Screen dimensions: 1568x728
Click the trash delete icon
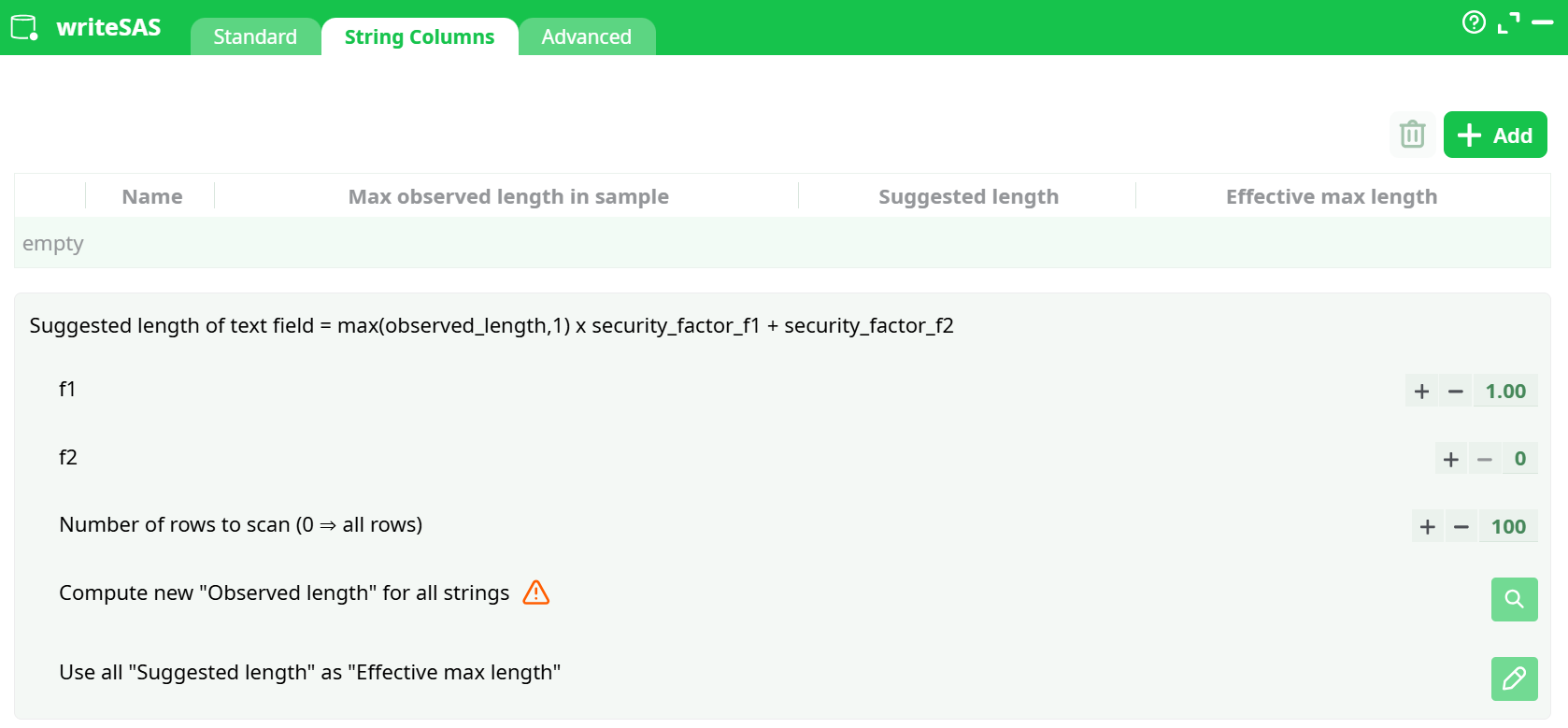tap(1412, 135)
